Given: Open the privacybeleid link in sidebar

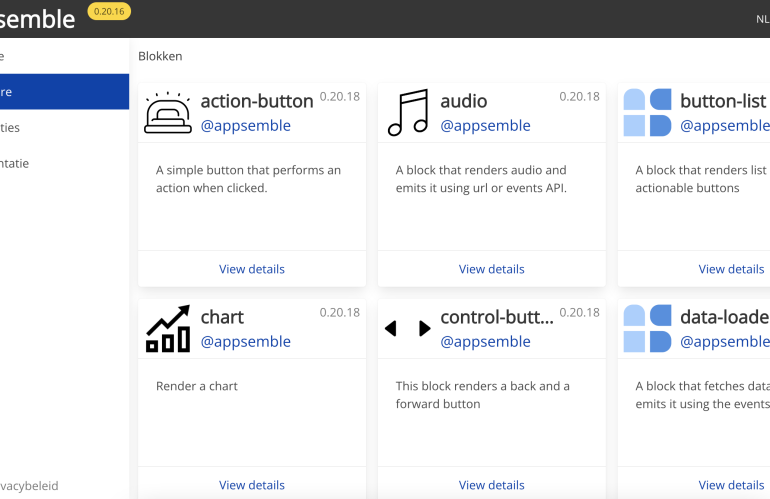Looking at the screenshot, I should (29, 486).
